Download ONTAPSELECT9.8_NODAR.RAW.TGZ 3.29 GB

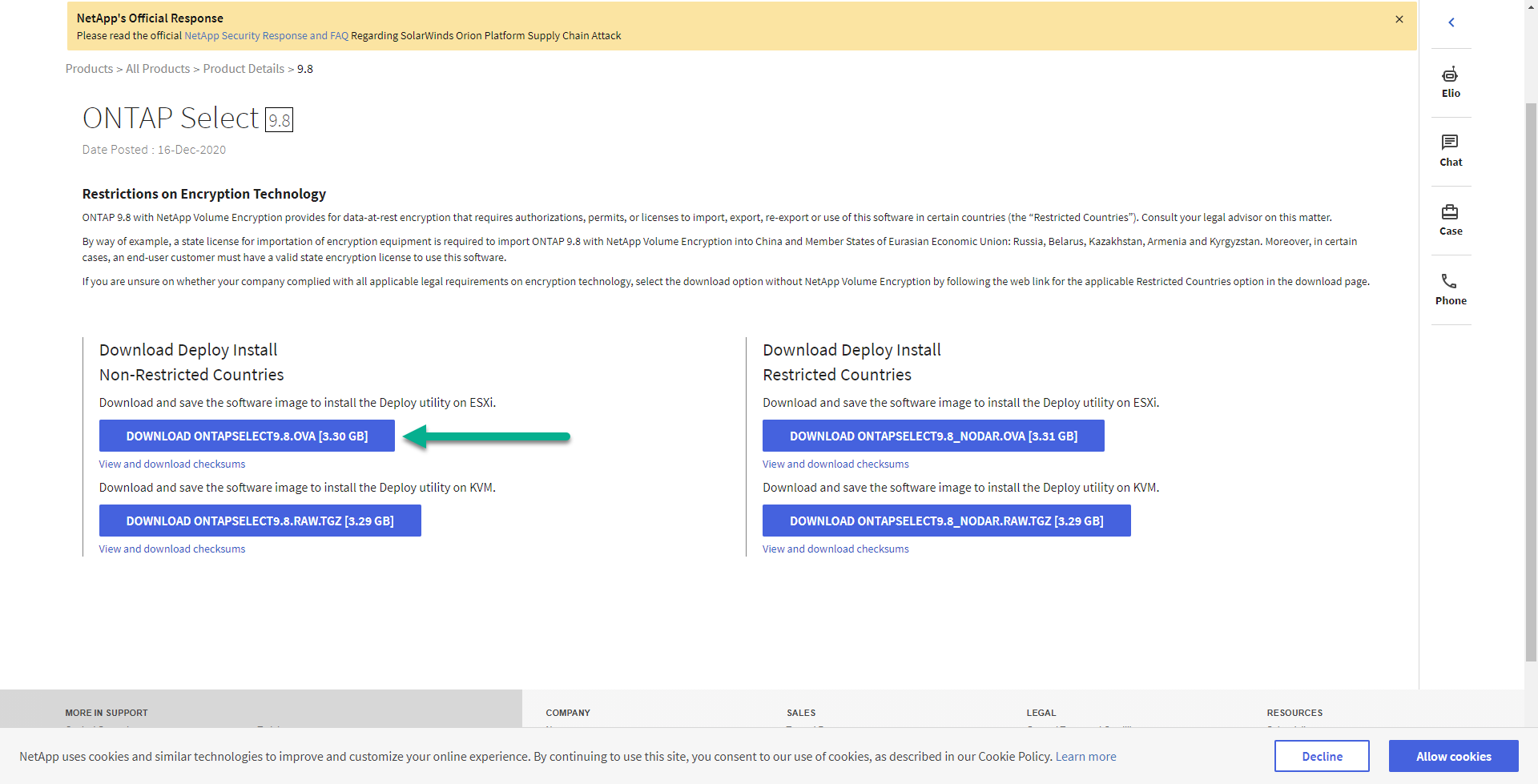(947, 521)
